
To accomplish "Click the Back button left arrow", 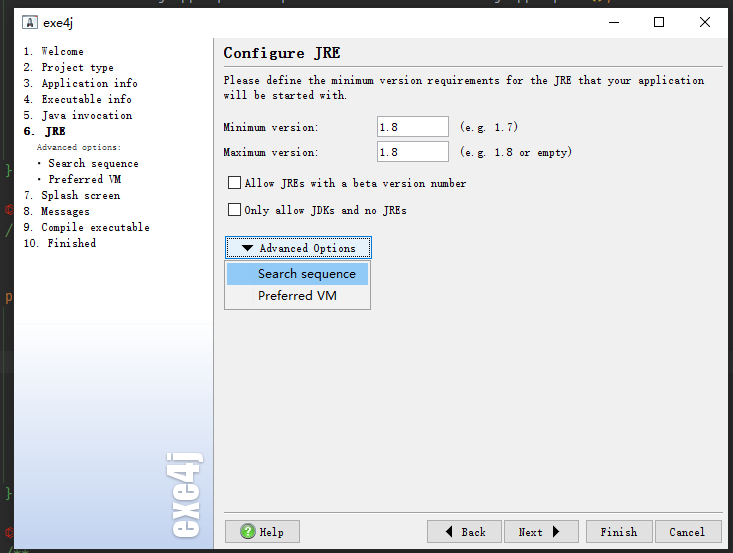I will click(449, 532).
